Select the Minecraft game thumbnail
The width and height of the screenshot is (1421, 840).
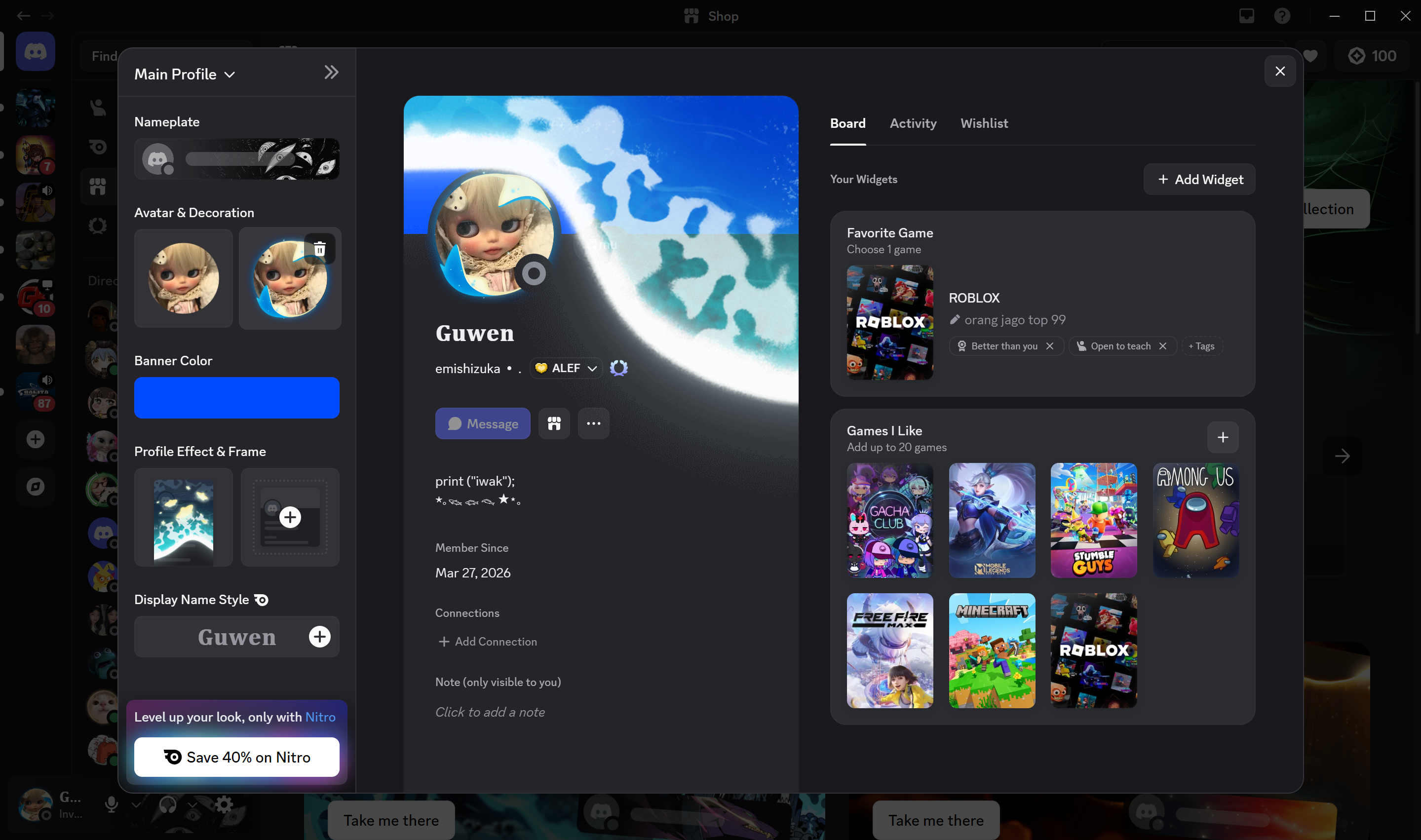click(992, 650)
